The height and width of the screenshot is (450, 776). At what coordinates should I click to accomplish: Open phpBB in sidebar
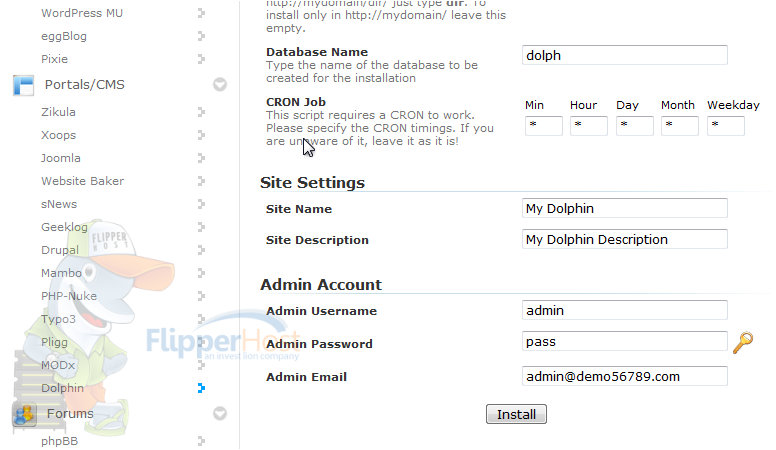(x=59, y=441)
